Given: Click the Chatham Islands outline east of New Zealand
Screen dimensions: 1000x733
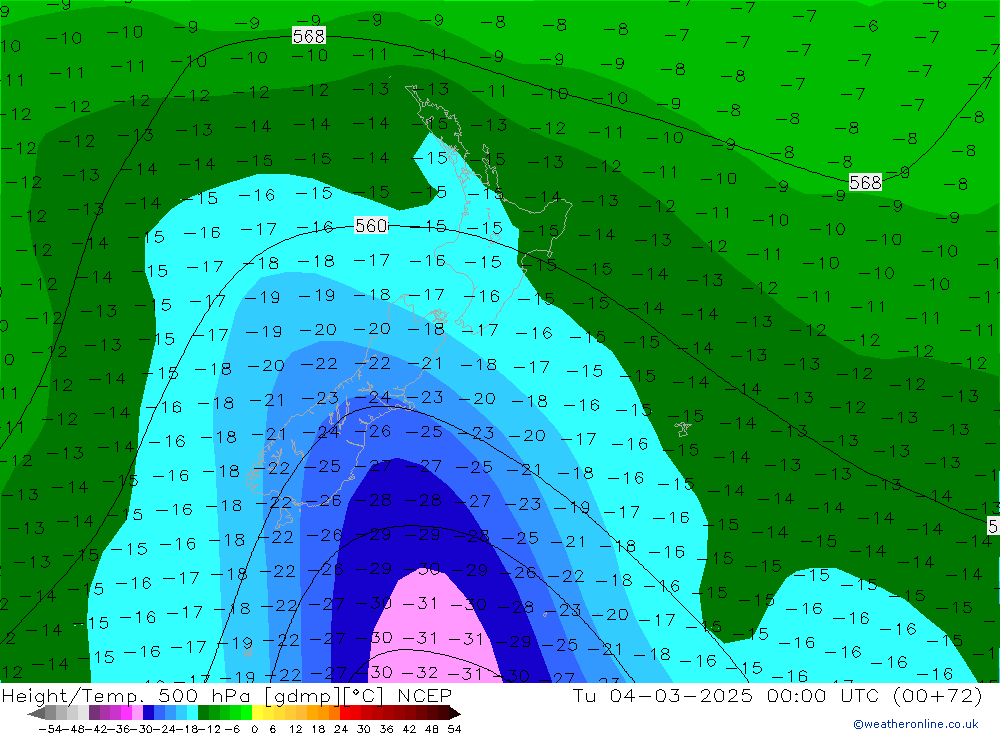Looking at the screenshot, I should point(683,429).
